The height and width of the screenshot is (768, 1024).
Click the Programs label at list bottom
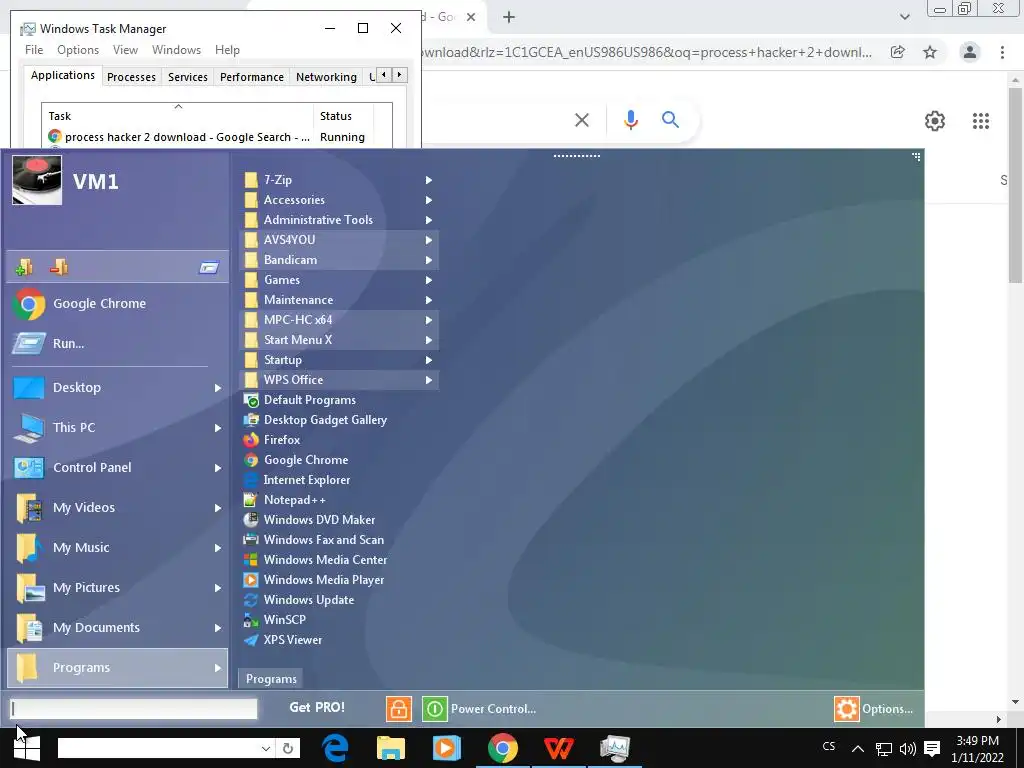click(271, 679)
